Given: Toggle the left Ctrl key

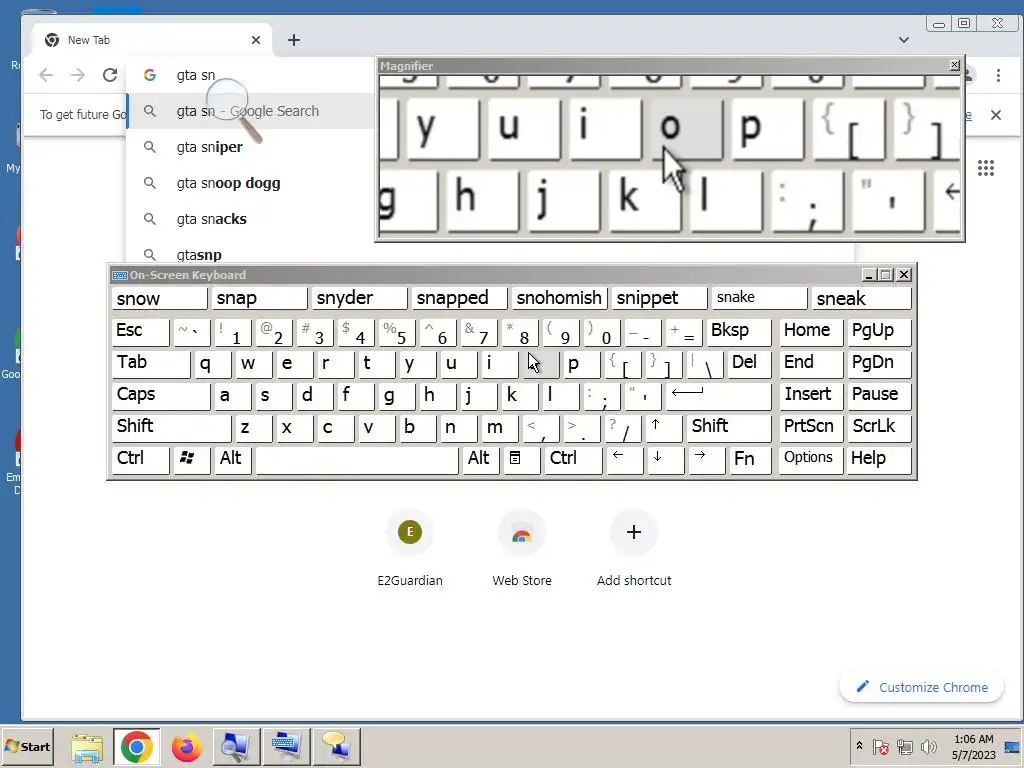Looking at the screenshot, I should (140, 460).
